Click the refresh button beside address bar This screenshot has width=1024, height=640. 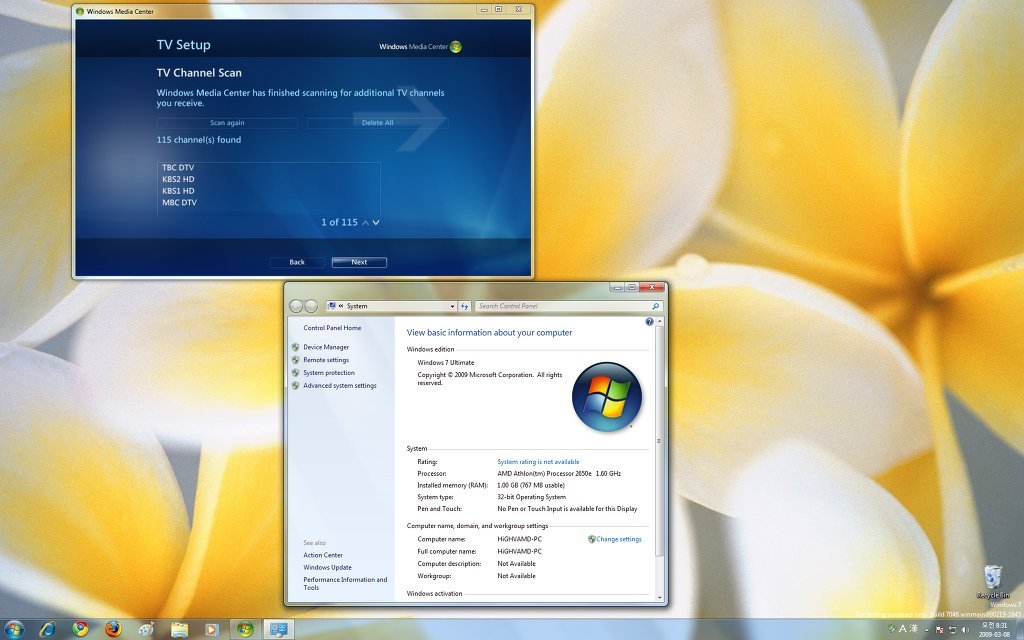tap(465, 306)
